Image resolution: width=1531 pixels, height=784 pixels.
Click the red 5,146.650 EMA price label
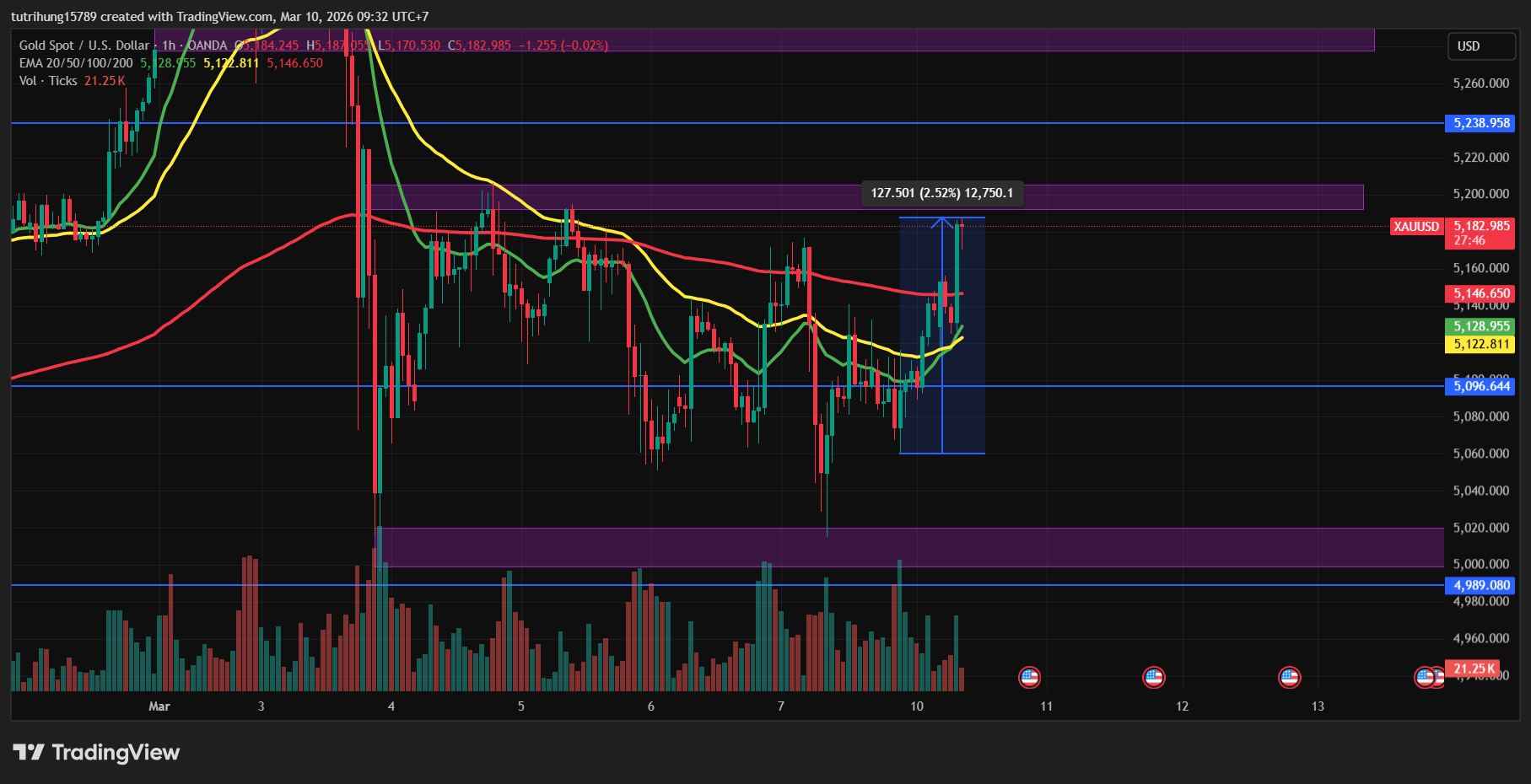tap(1481, 293)
